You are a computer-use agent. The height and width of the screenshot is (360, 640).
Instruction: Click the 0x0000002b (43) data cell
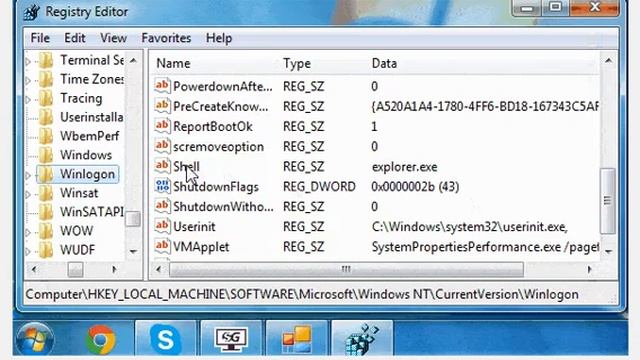point(415,187)
